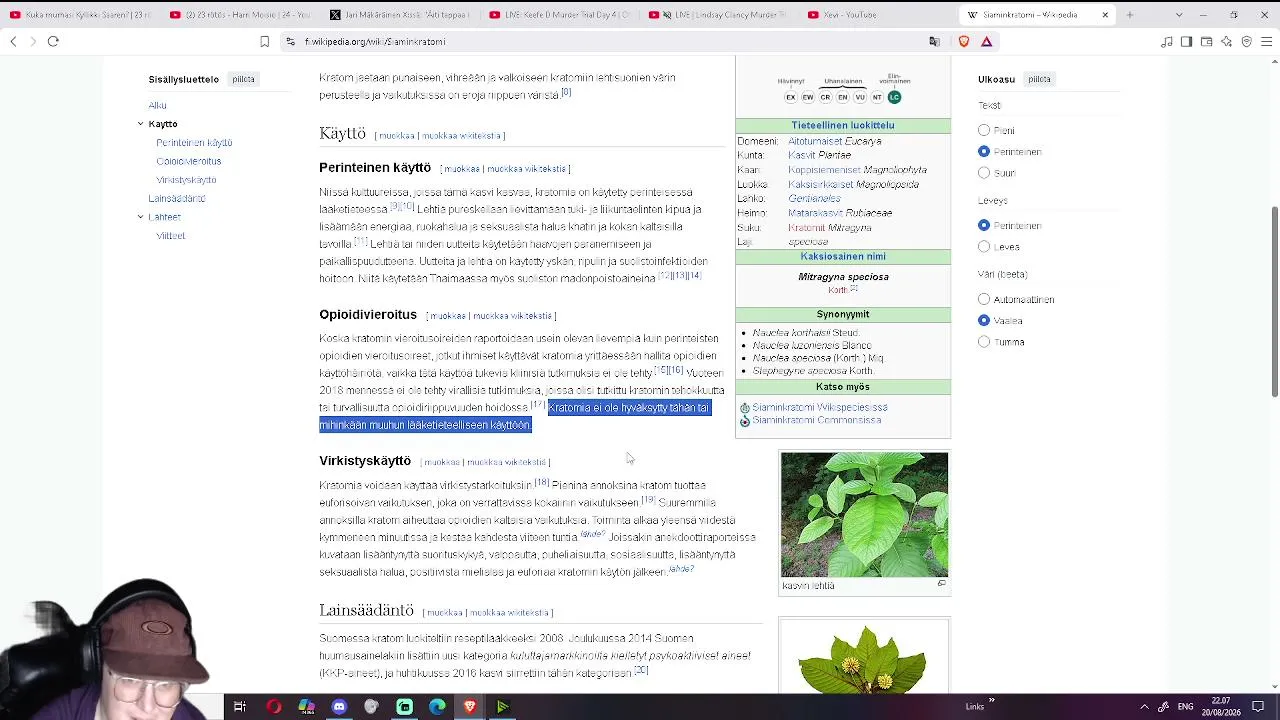The image size is (1280, 720).
Task: Open Discord from the taskbar
Action: pos(339,707)
